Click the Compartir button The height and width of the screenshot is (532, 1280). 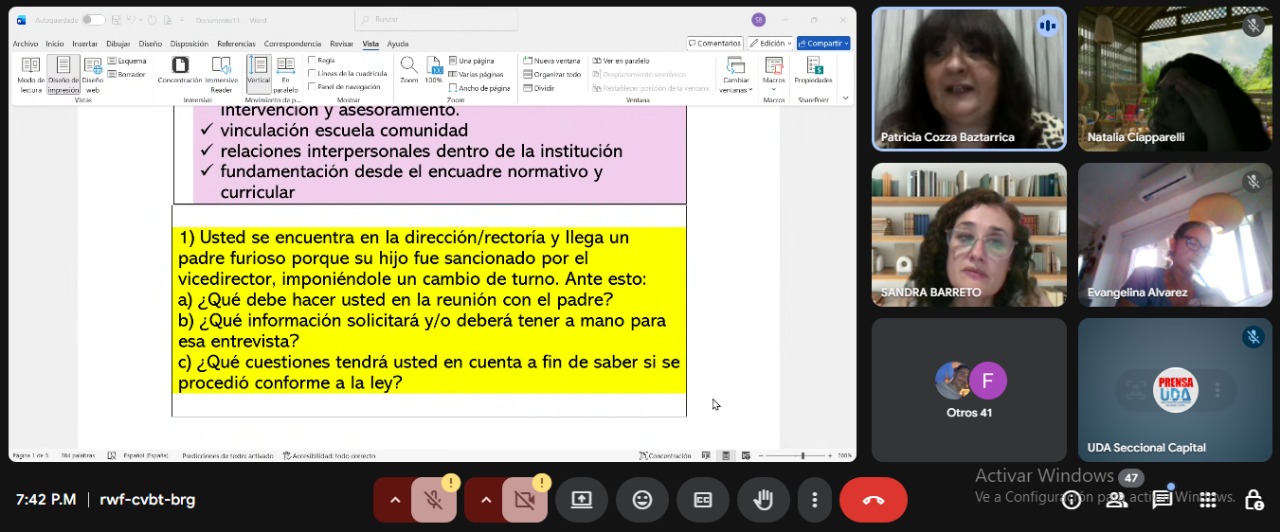pos(823,44)
